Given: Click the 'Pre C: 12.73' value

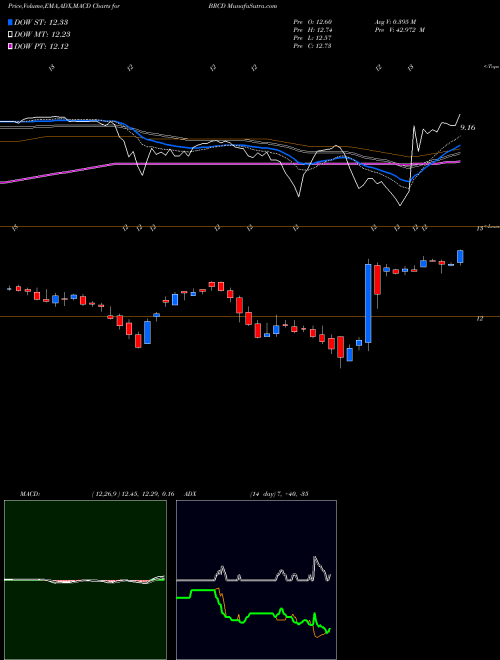Looking at the screenshot, I should coord(312,46).
